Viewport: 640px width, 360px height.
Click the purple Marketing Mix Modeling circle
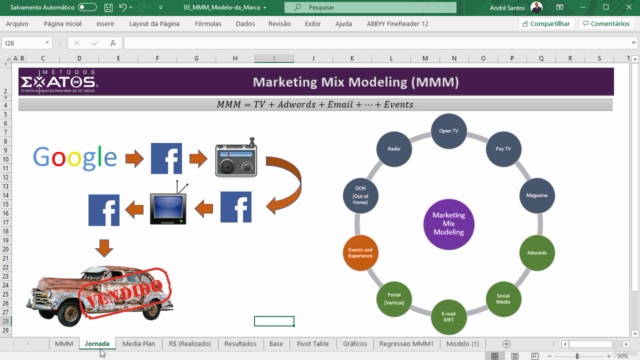tap(449, 224)
